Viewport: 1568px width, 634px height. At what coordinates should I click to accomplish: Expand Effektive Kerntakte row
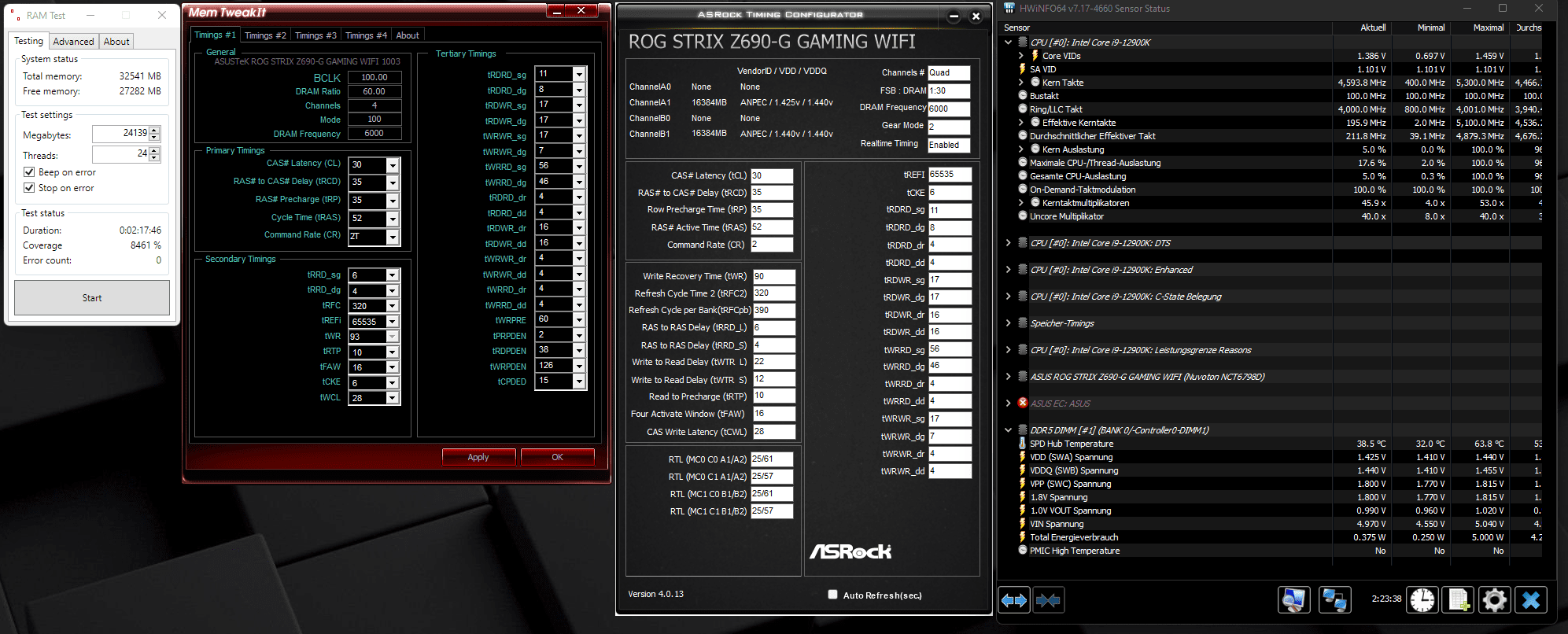[1021, 123]
